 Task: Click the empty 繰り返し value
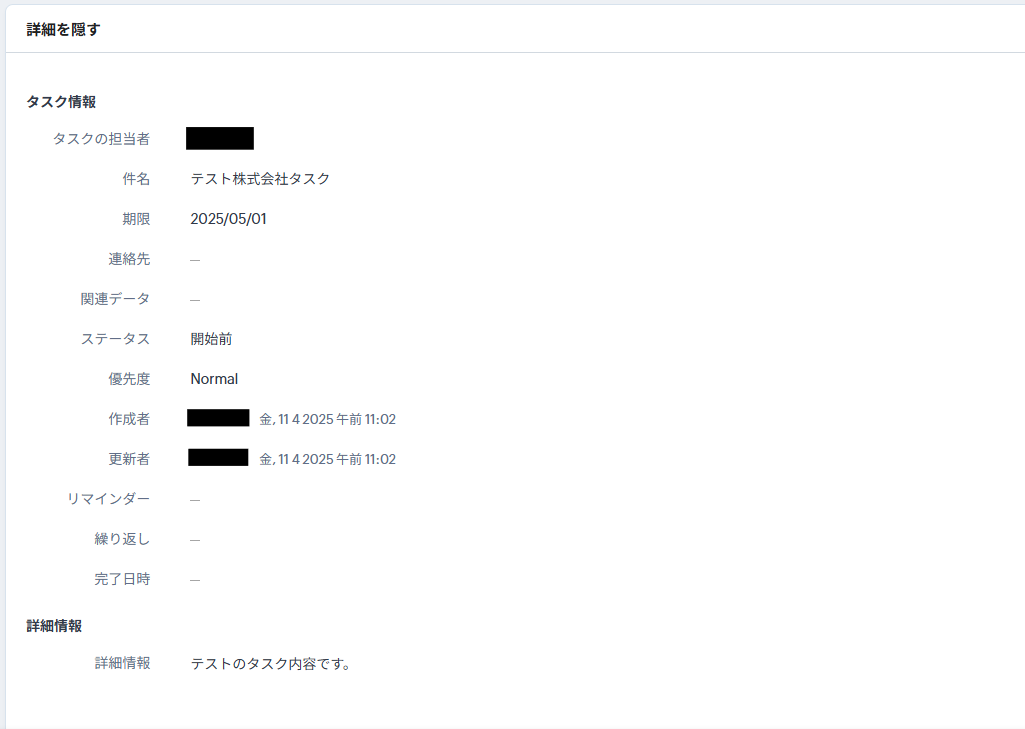[x=195, y=539]
